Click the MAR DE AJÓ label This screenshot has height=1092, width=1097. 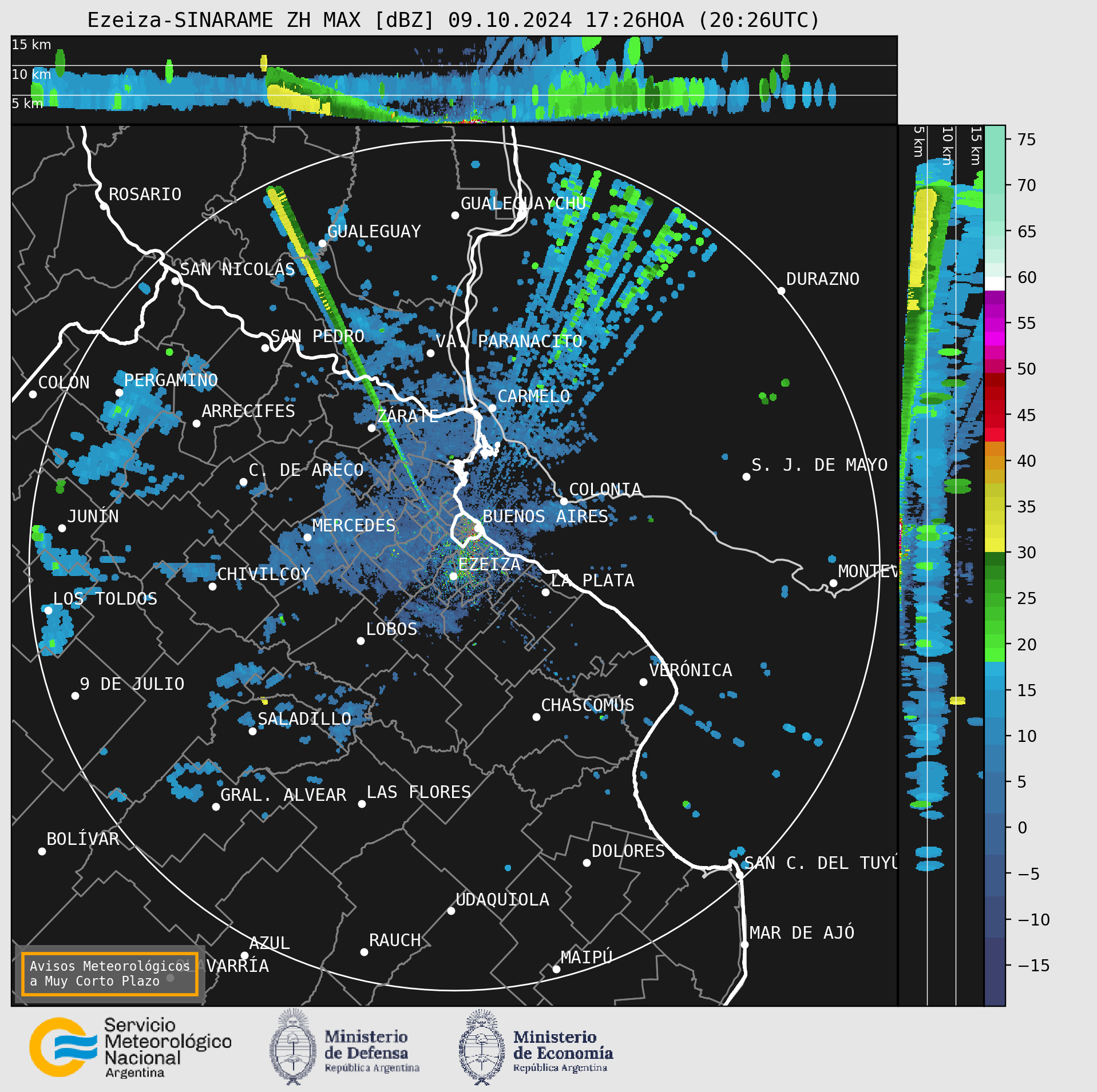pos(802,932)
